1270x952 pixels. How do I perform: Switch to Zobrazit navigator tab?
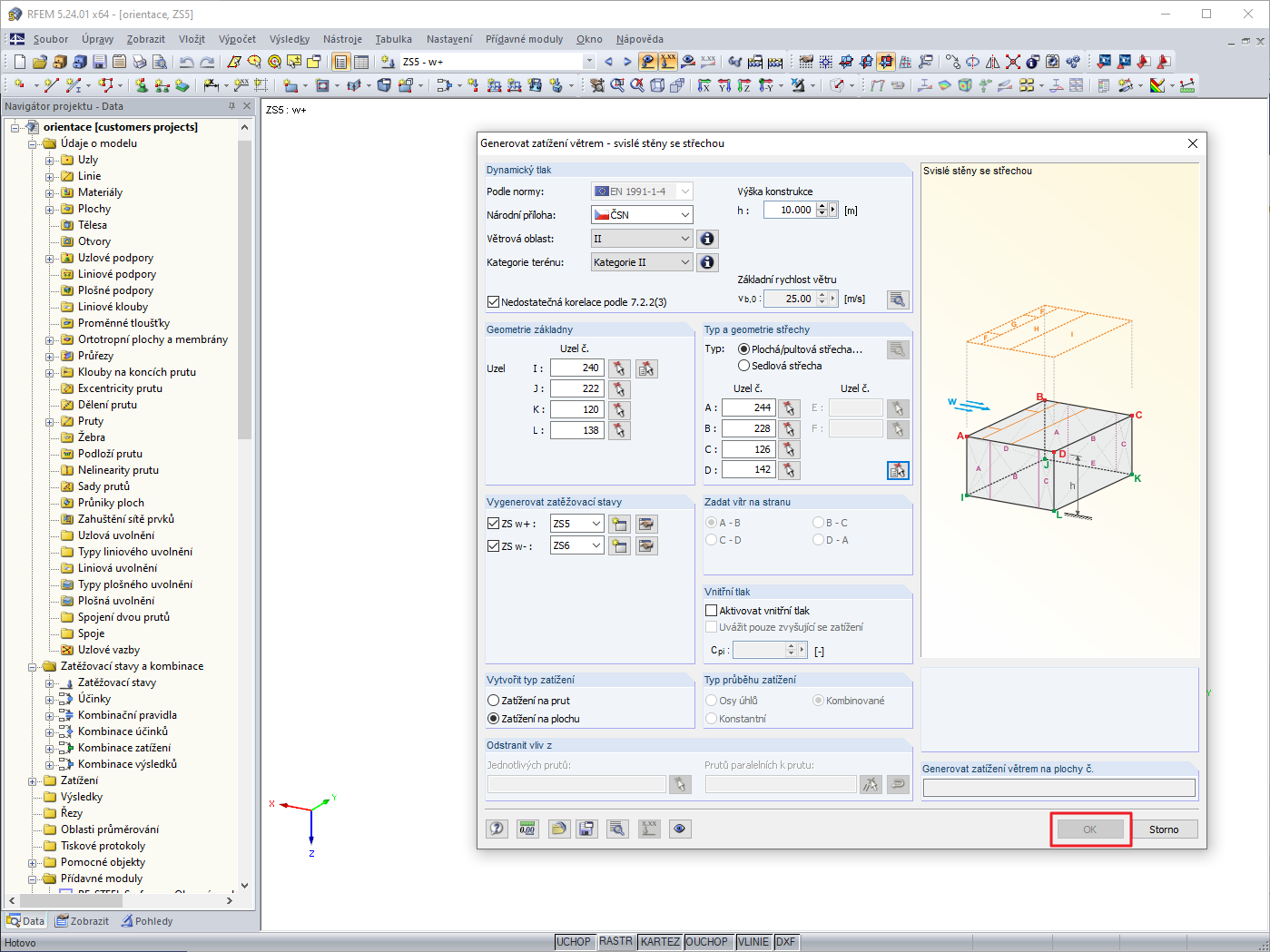83,921
